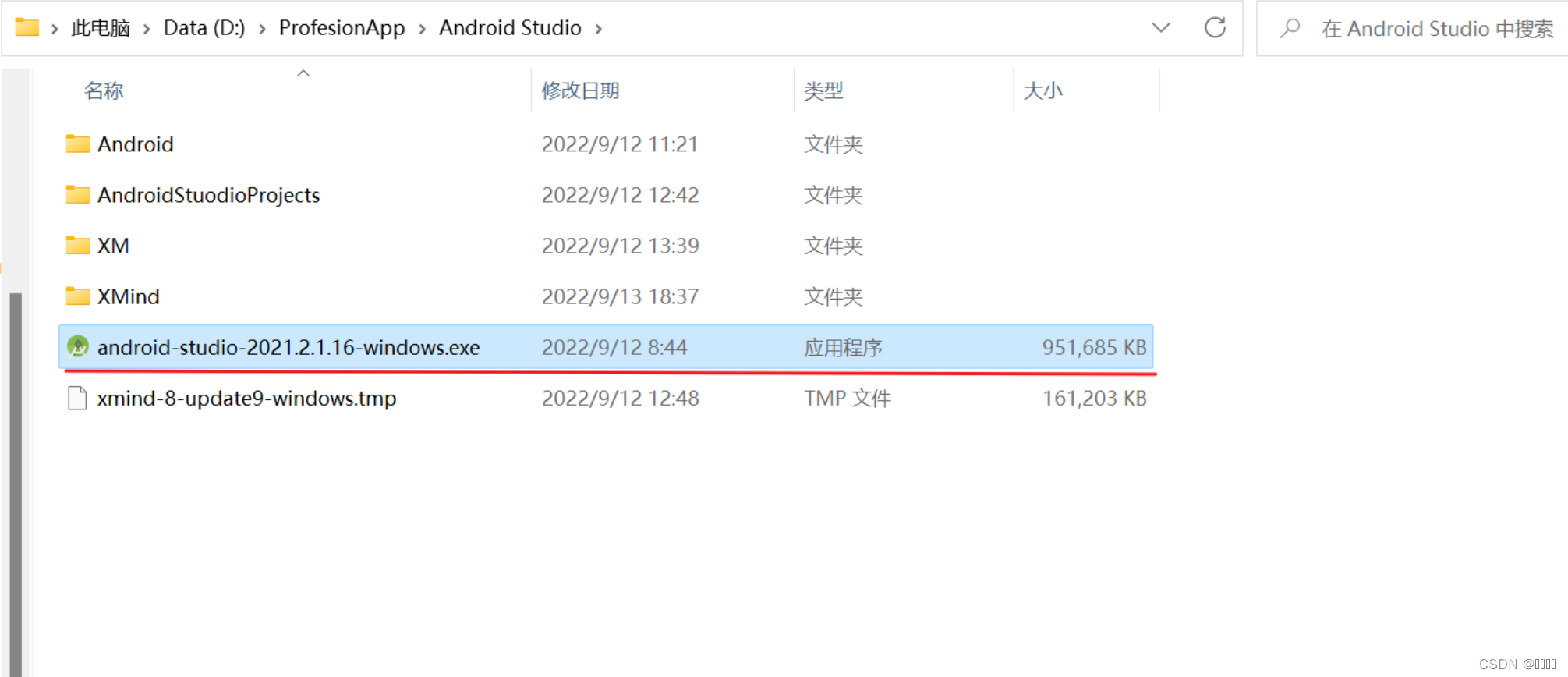This screenshot has width=1568, height=677.
Task: Click size value 161,203 KB
Action: click(1095, 399)
